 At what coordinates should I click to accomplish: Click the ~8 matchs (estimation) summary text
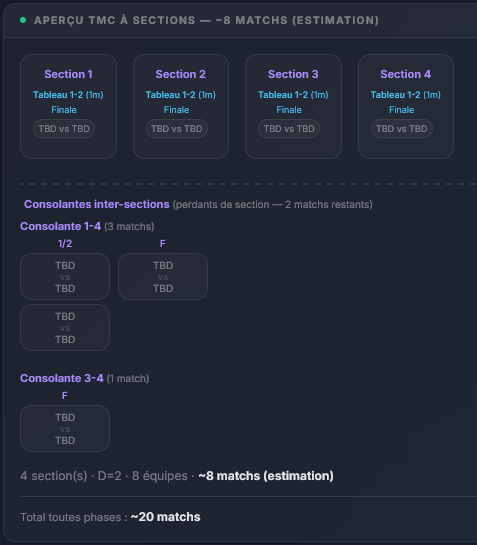(x=266, y=476)
